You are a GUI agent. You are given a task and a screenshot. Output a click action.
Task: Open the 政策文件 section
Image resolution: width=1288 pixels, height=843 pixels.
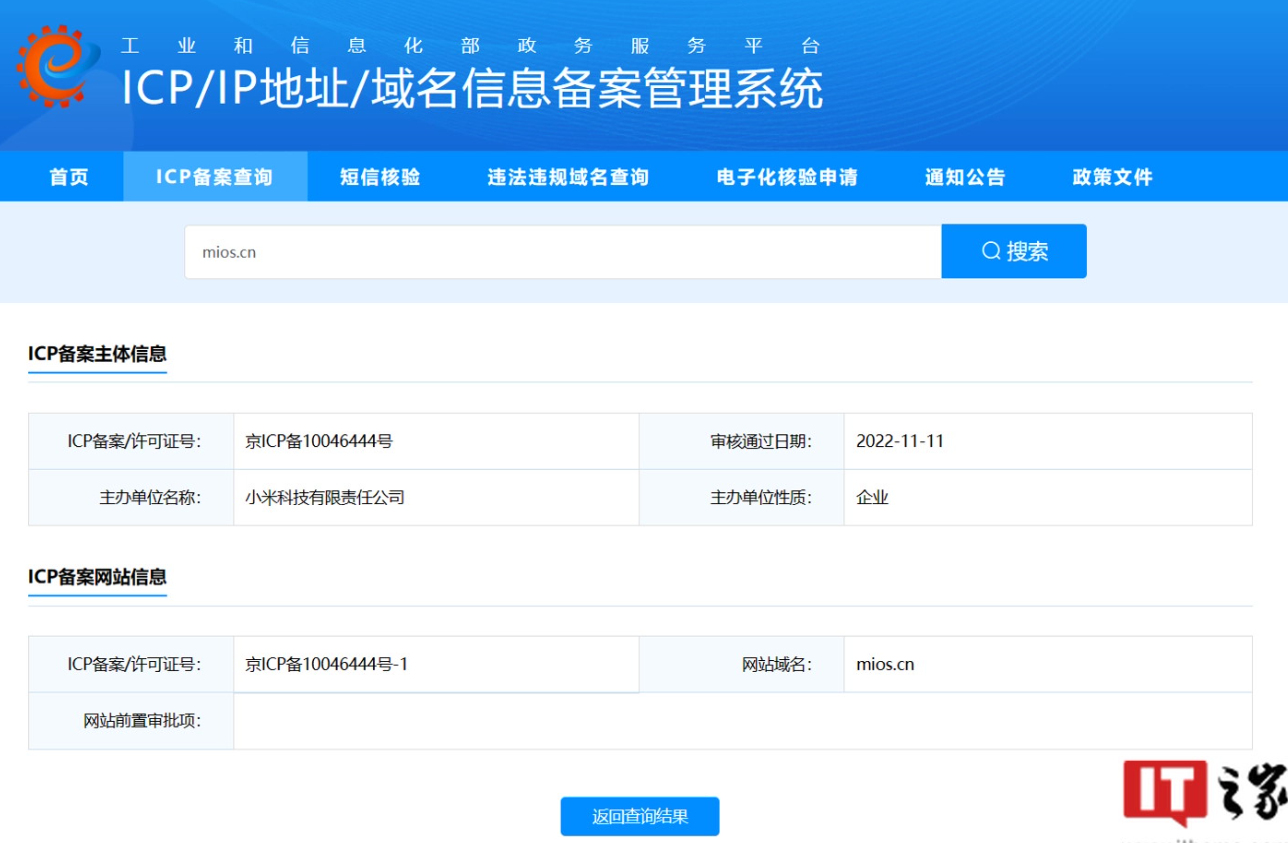pos(1112,177)
